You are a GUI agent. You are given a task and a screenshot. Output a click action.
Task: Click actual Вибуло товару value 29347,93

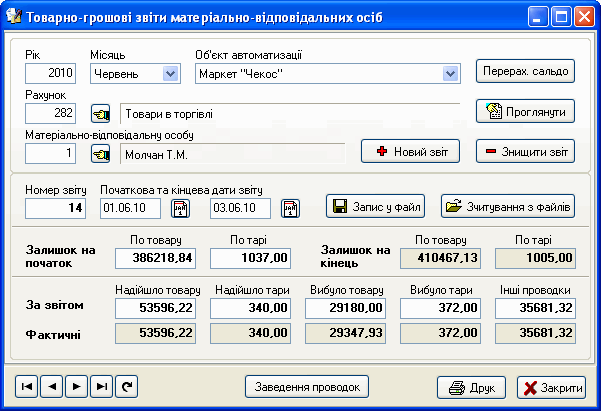pyautogui.click(x=345, y=334)
